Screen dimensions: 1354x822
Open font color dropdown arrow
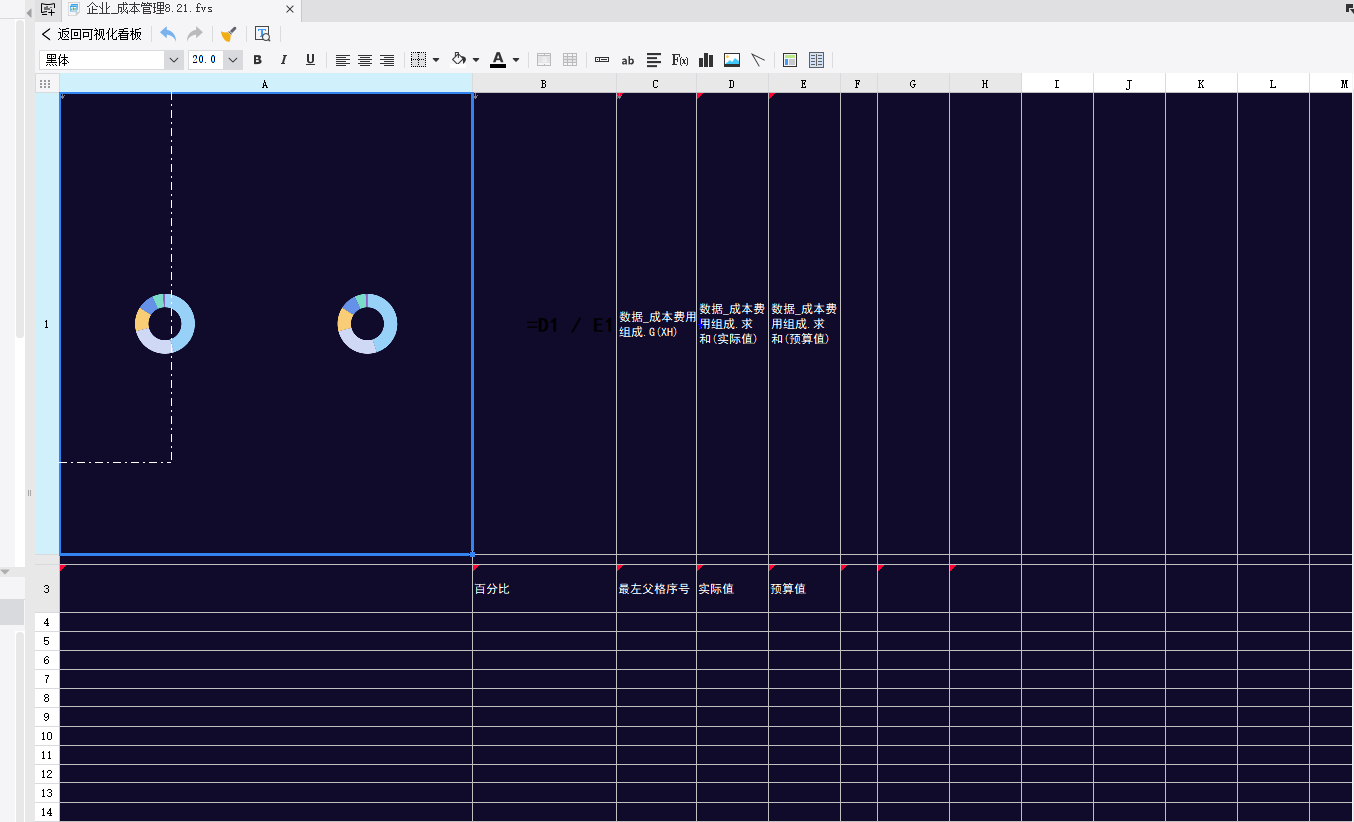click(x=516, y=60)
